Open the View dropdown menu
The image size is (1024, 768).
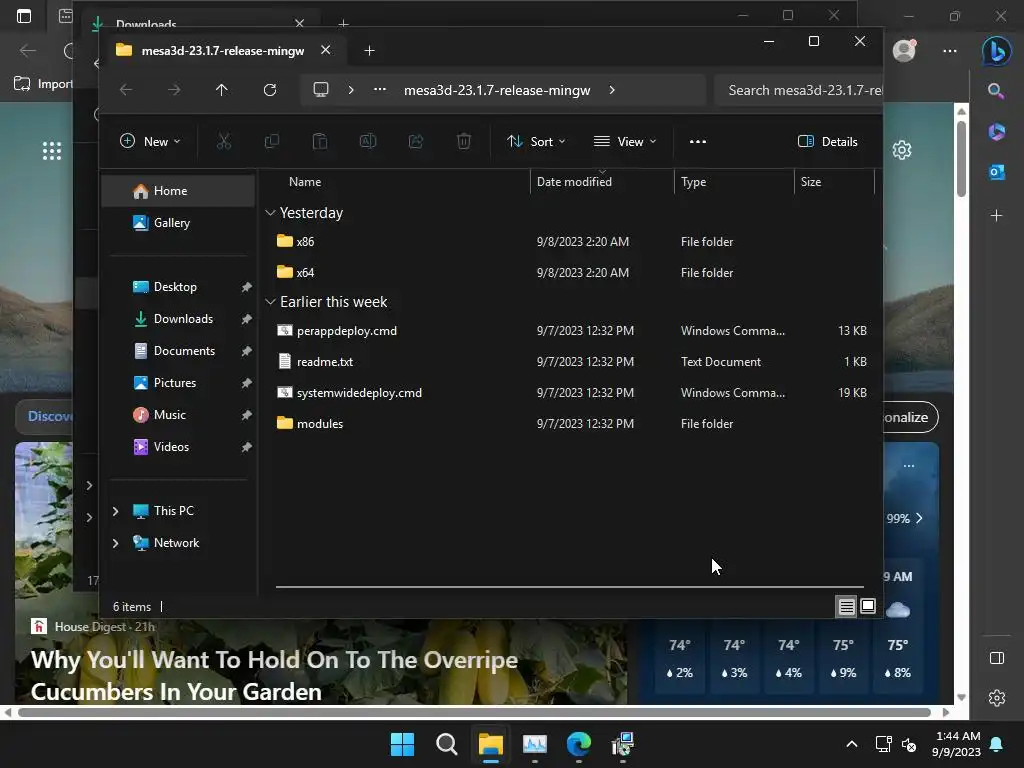[624, 141]
